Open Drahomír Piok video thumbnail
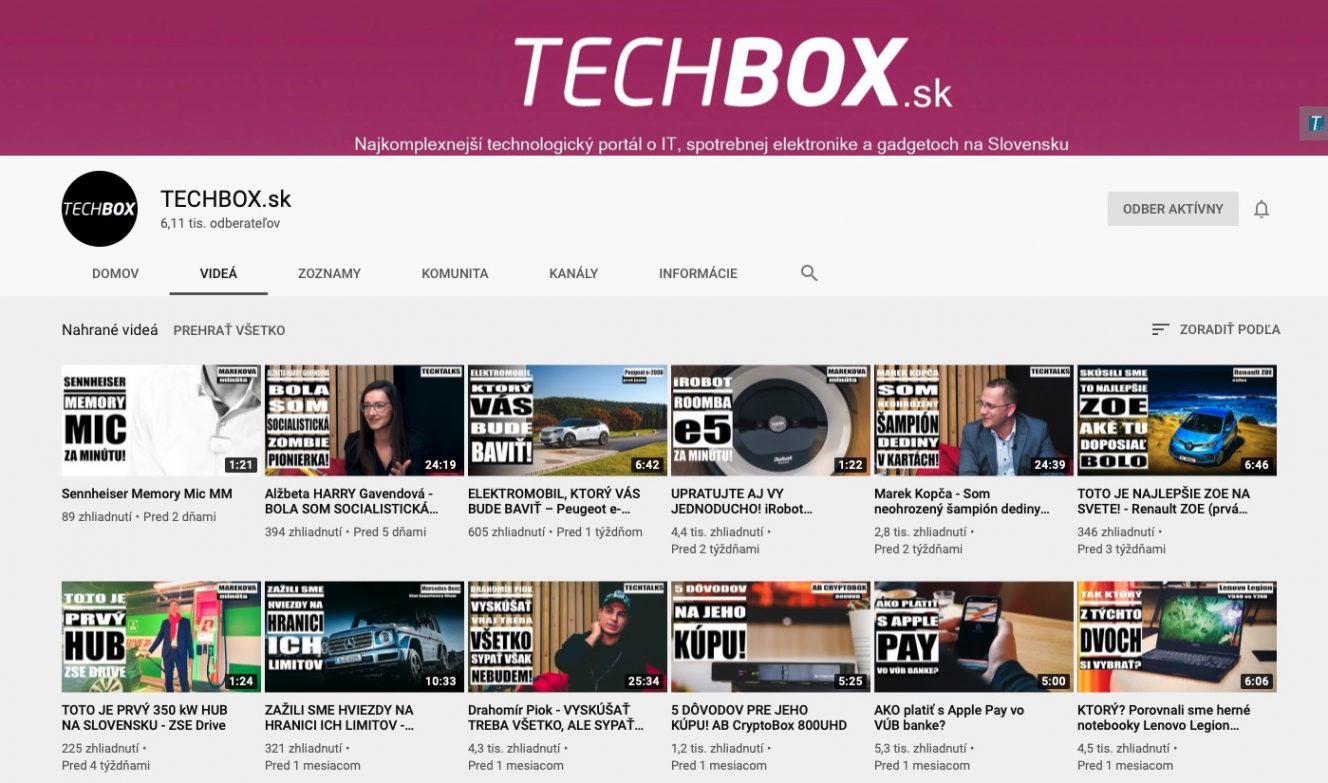This screenshot has width=1328, height=783. (x=567, y=637)
